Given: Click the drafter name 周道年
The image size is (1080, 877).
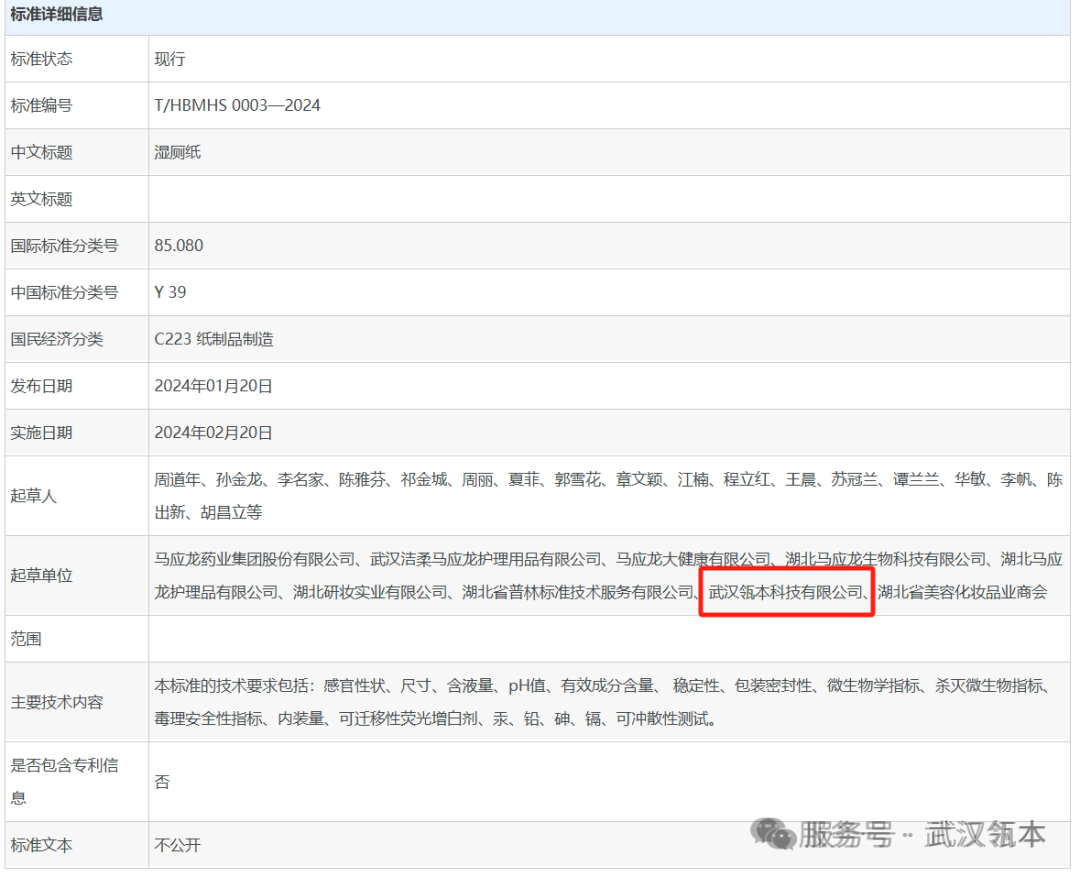Looking at the screenshot, I should 177,479.
